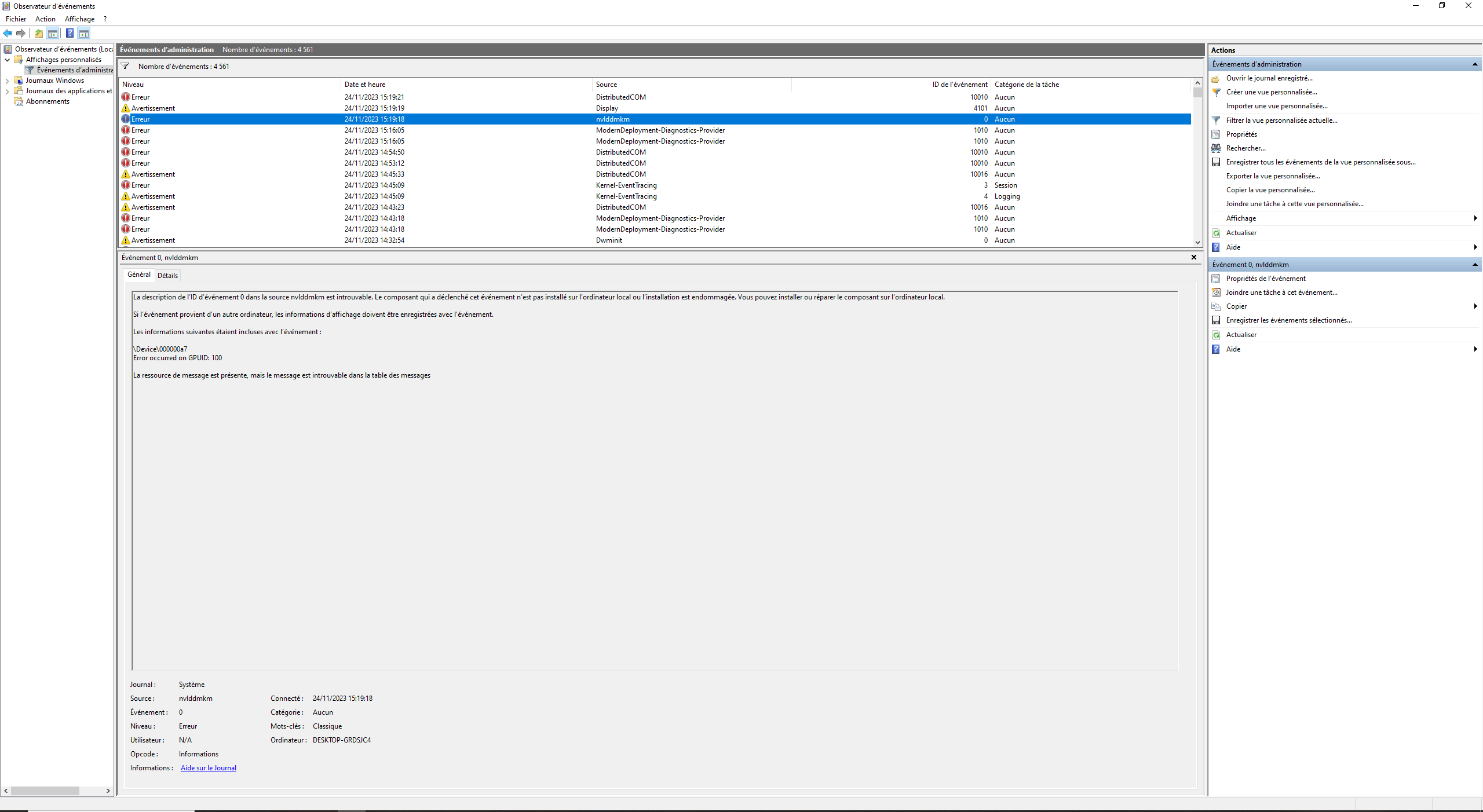Viewport: 1483px width, 812px height.
Task: Open the Affichage submenu arrow in Actions
Action: (1475, 218)
